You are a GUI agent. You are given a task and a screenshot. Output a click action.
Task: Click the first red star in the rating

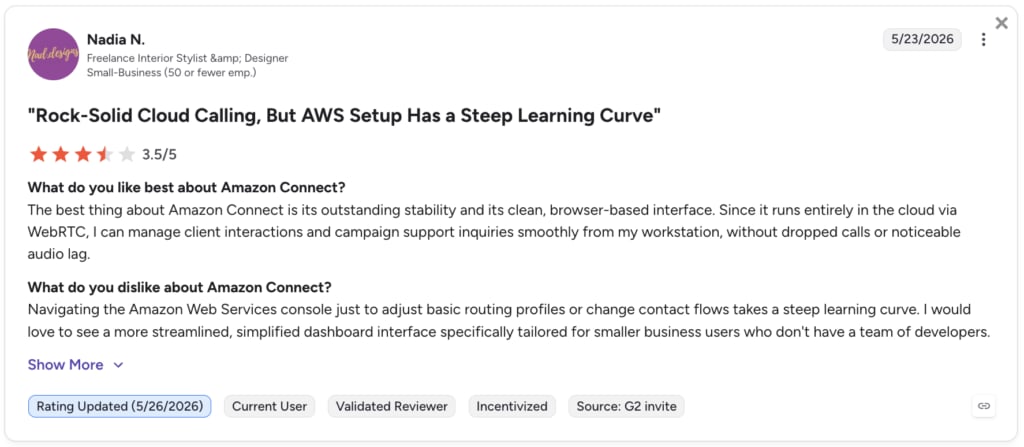(39, 155)
